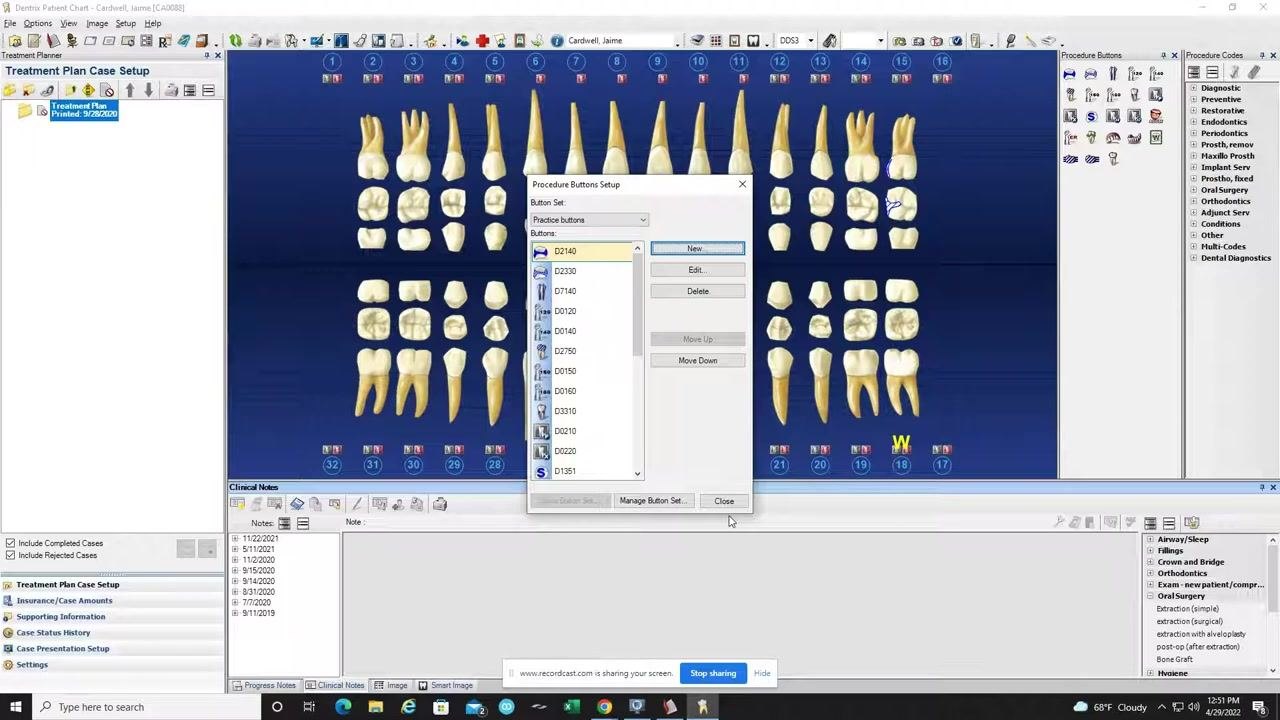Click the Rx prescriptions toolbar icon
This screenshot has width=1280, height=720.
165,41
